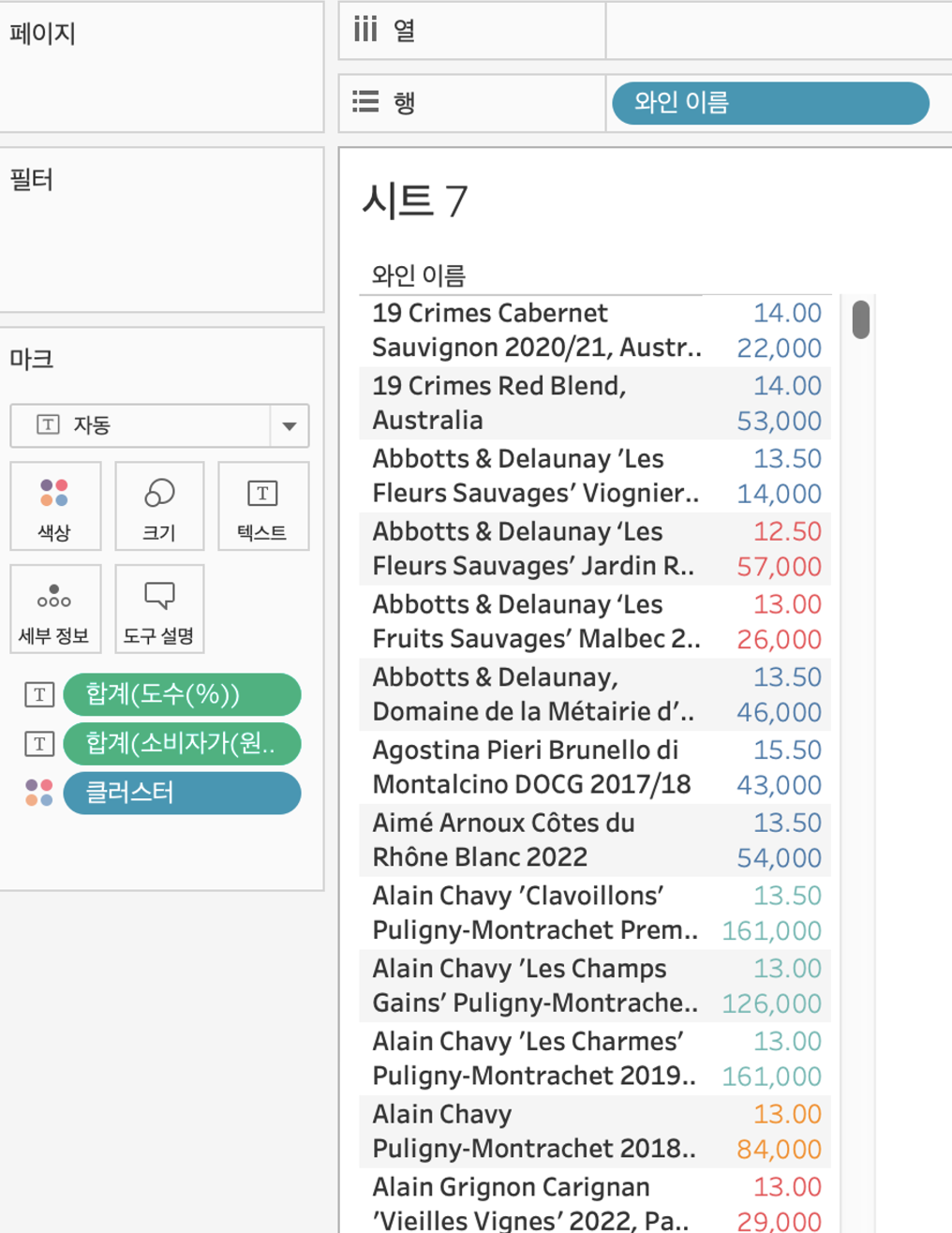
Task: Click teal value 126,000 in the table
Action: pyautogui.click(x=771, y=1003)
